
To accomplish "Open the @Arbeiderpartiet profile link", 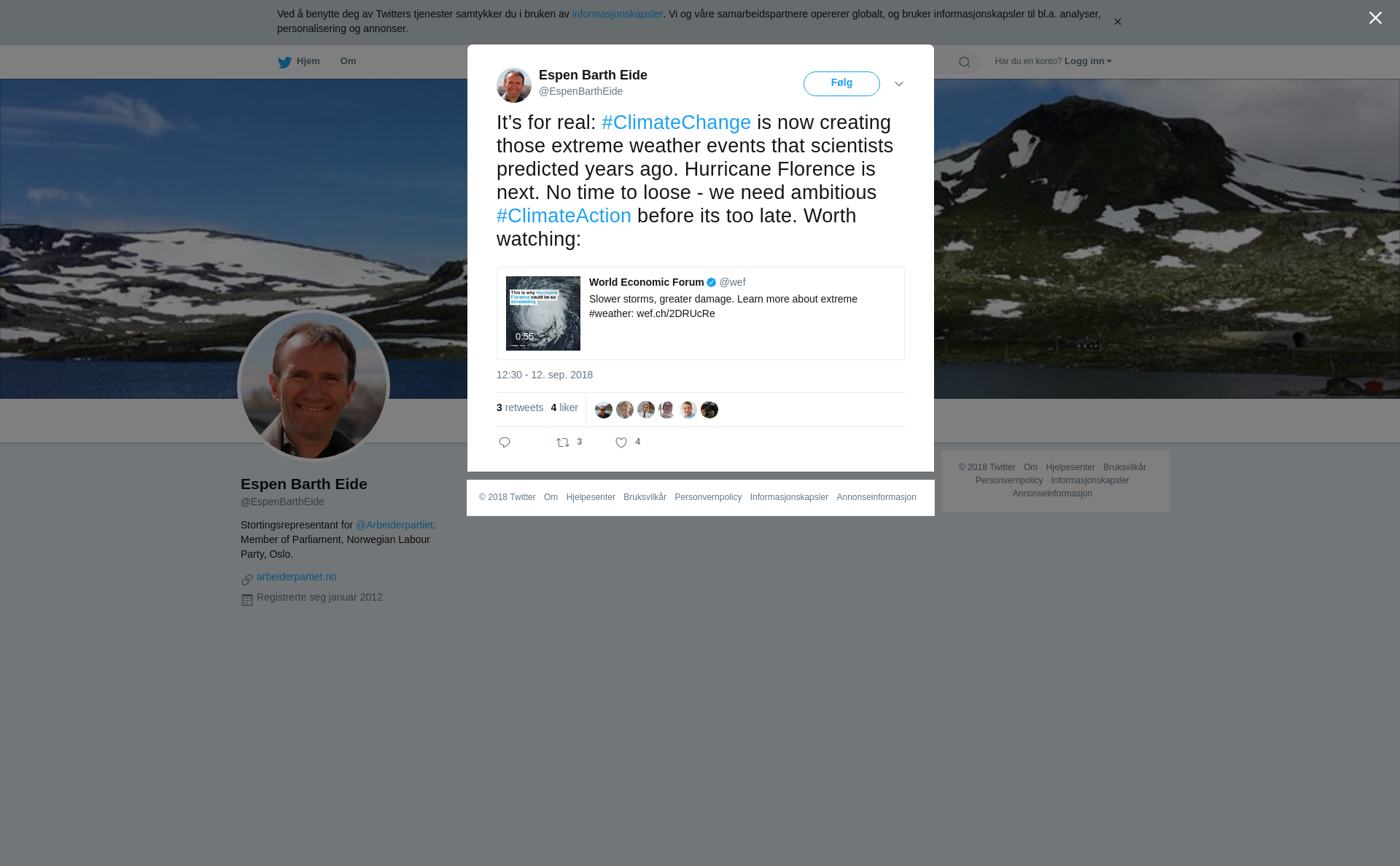I will click(394, 525).
